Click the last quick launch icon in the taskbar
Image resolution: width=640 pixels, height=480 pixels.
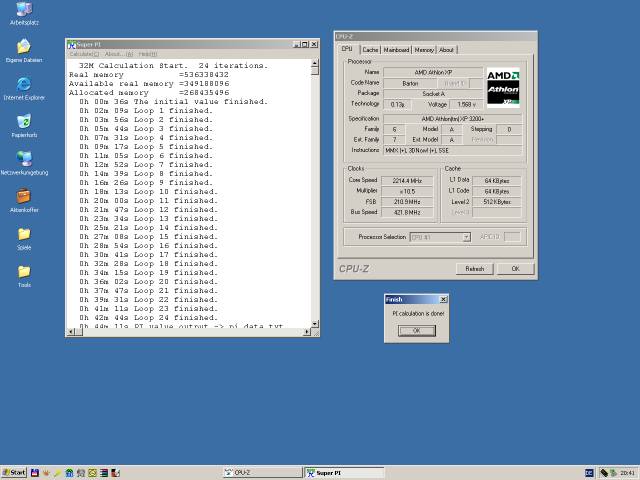pyautogui.click(x=116, y=473)
